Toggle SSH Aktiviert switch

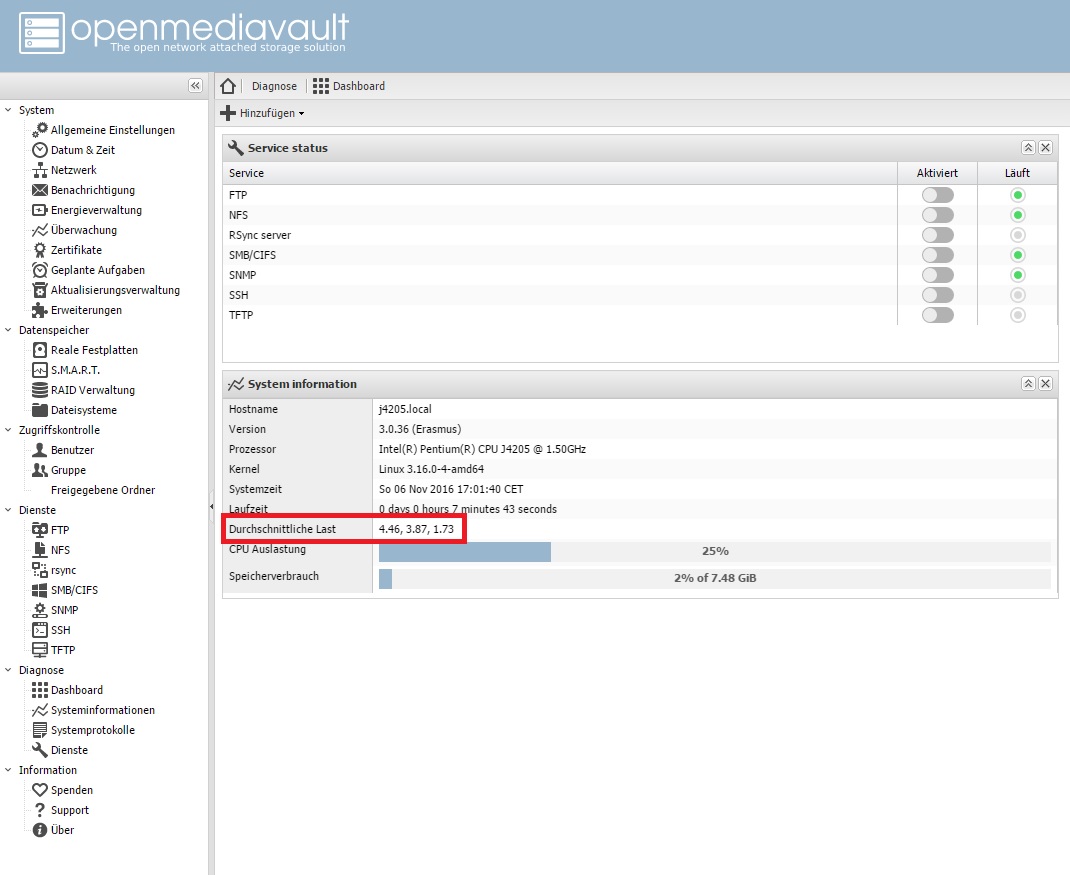point(938,295)
